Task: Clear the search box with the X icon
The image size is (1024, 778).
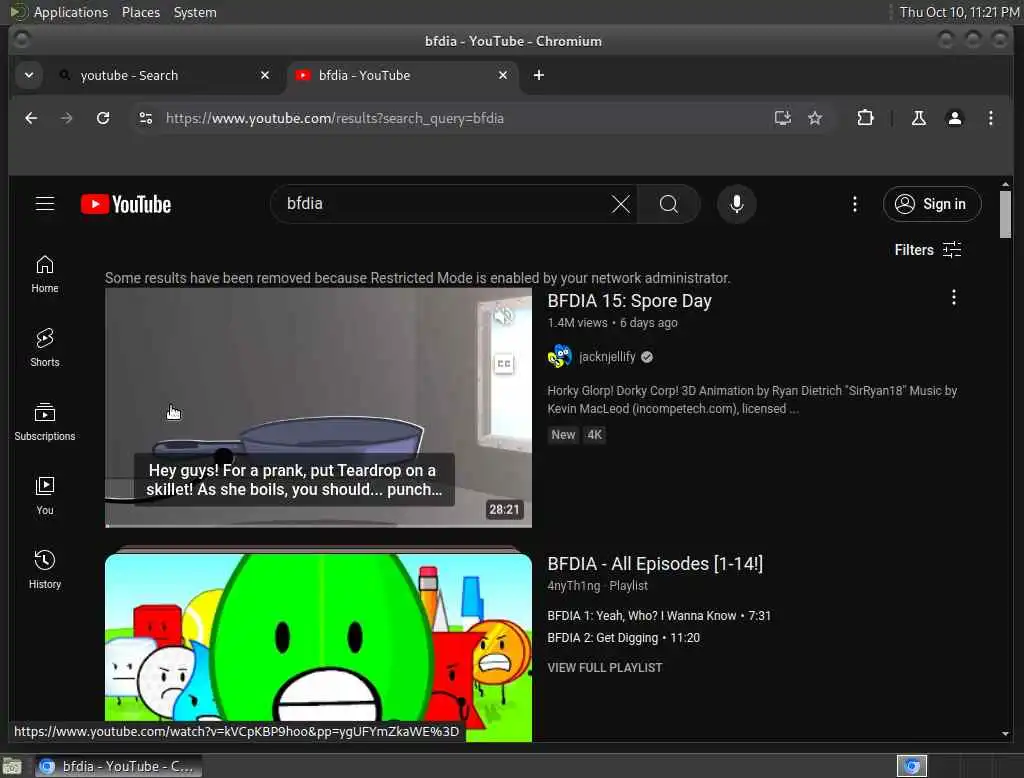Action: (x=620, y=204)
